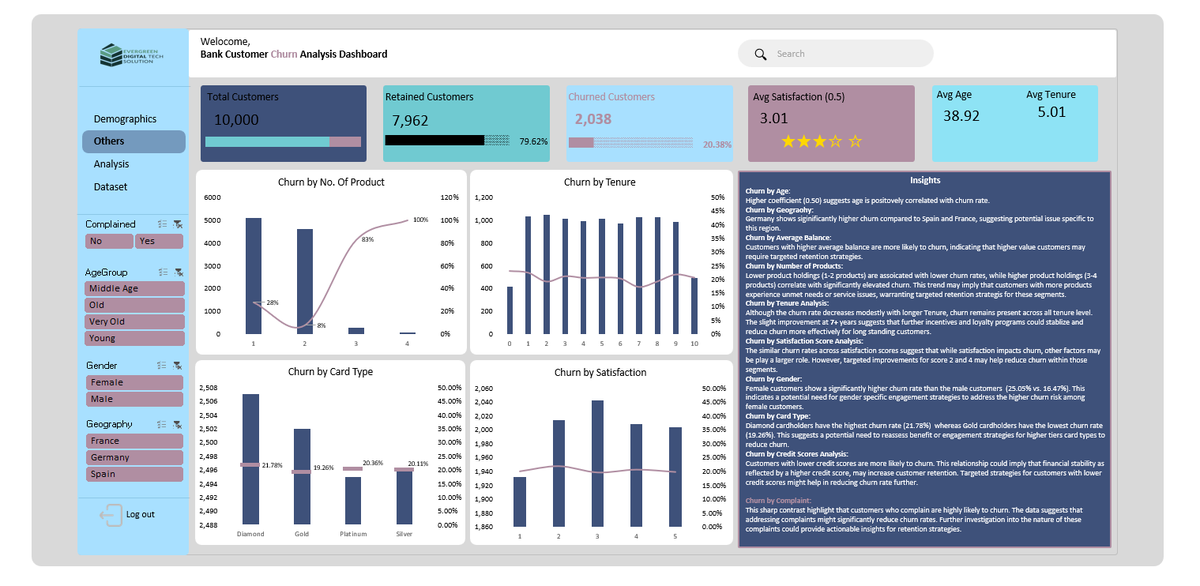The image size is (1200, 586).
Task: Filter Geography by Spain
Action: pyautogui.click(x=134, y=474)
